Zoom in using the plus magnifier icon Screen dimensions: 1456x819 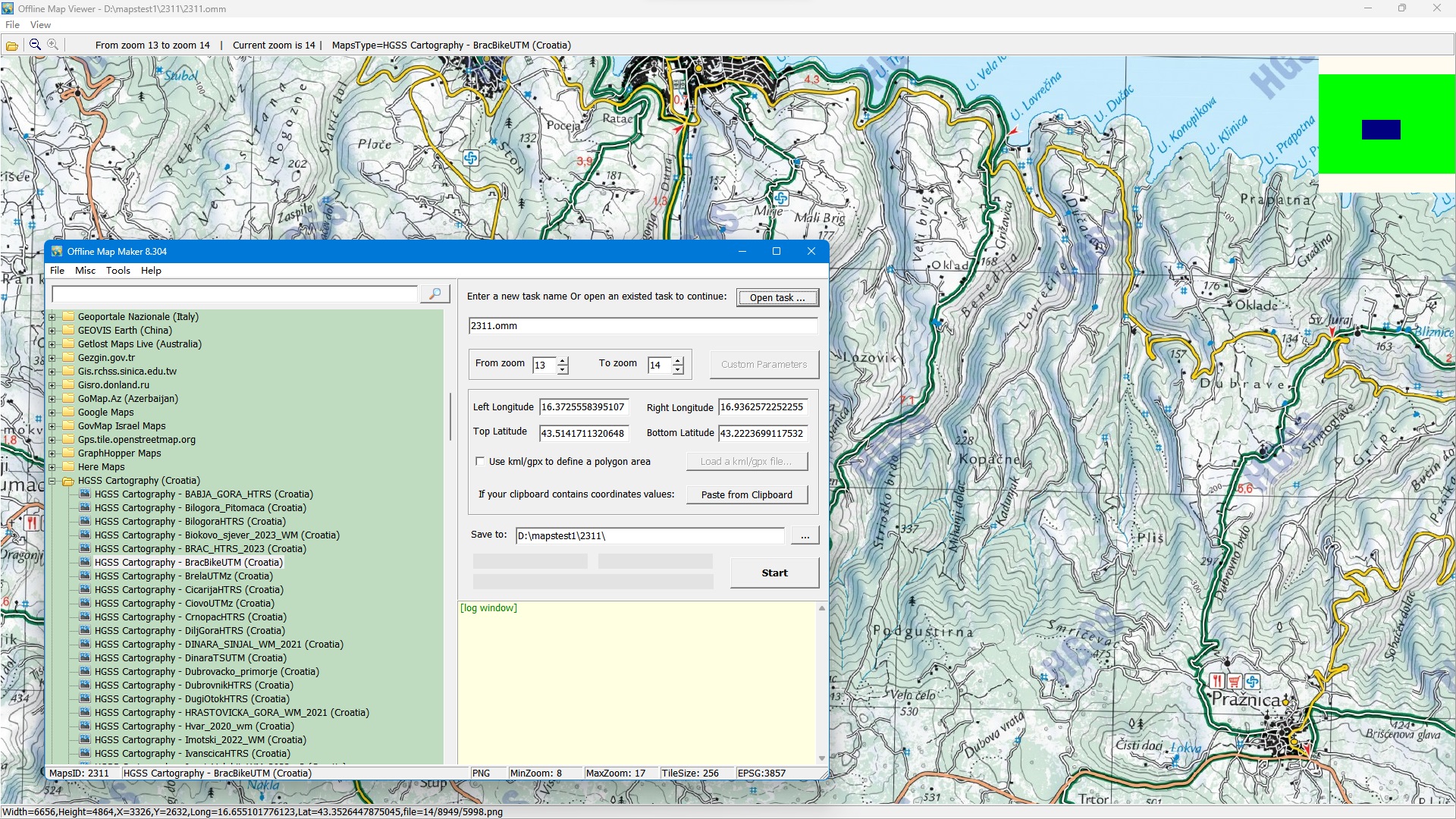coord(53,45)
